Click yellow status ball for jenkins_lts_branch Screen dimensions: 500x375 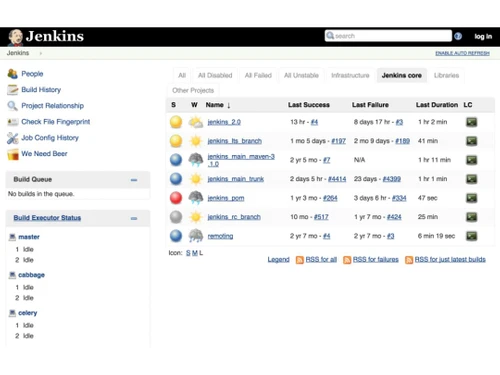click(x=176, y=141)
